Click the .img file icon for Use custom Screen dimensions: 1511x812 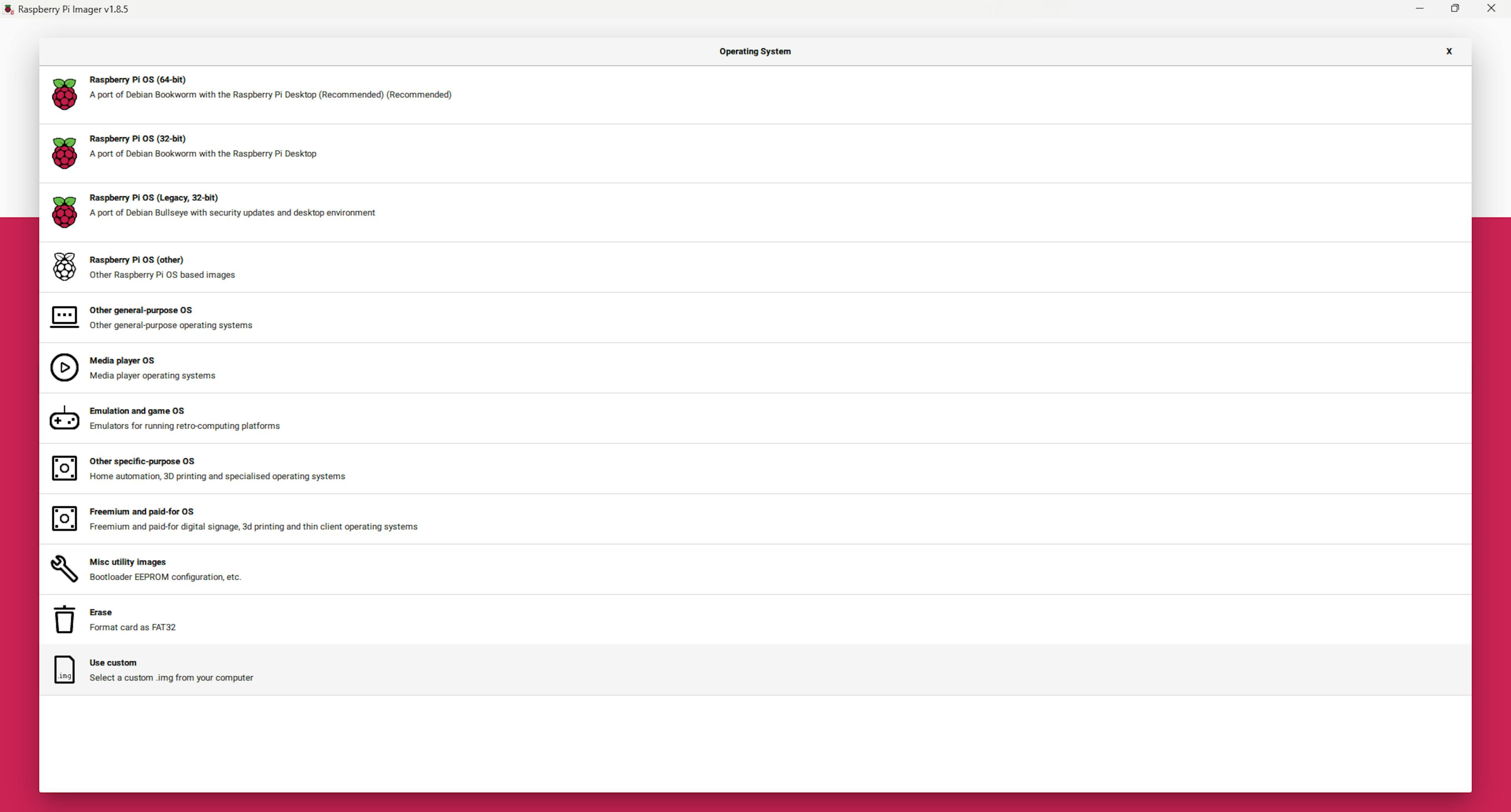pos(64,670)
